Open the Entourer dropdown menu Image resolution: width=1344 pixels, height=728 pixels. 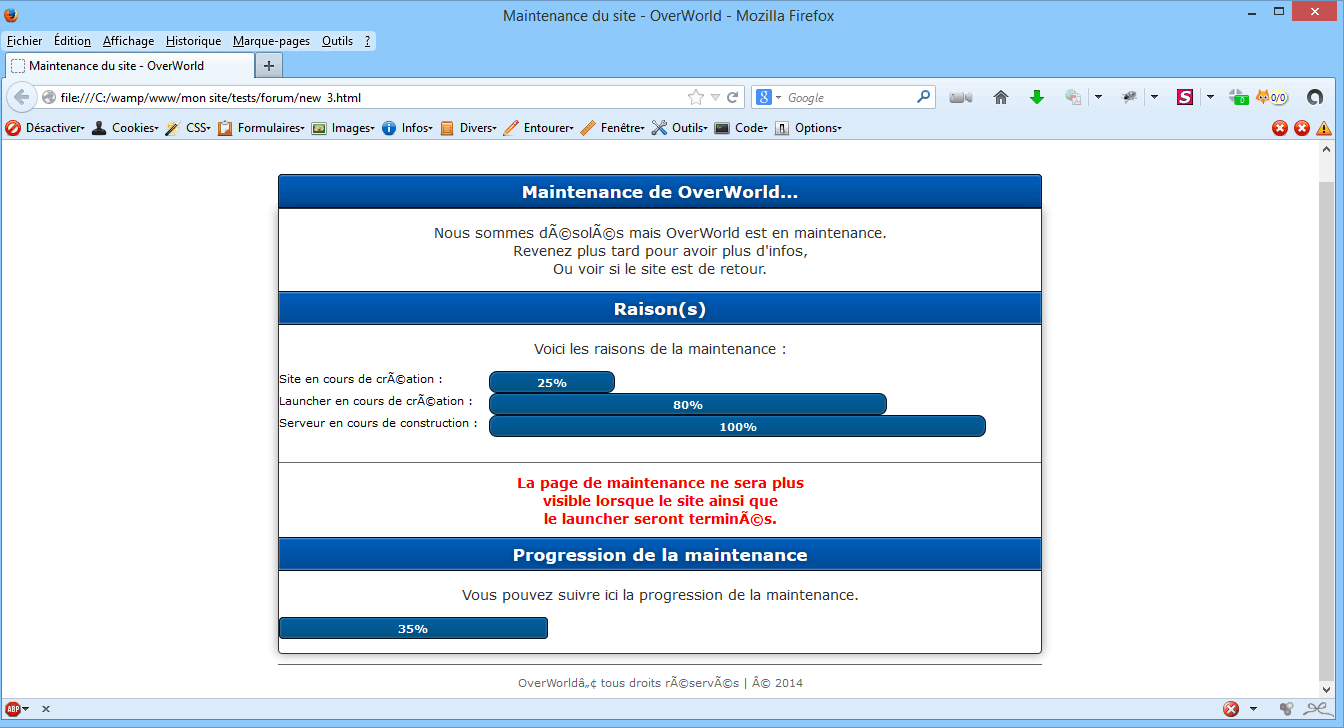(x=538, y=128)
